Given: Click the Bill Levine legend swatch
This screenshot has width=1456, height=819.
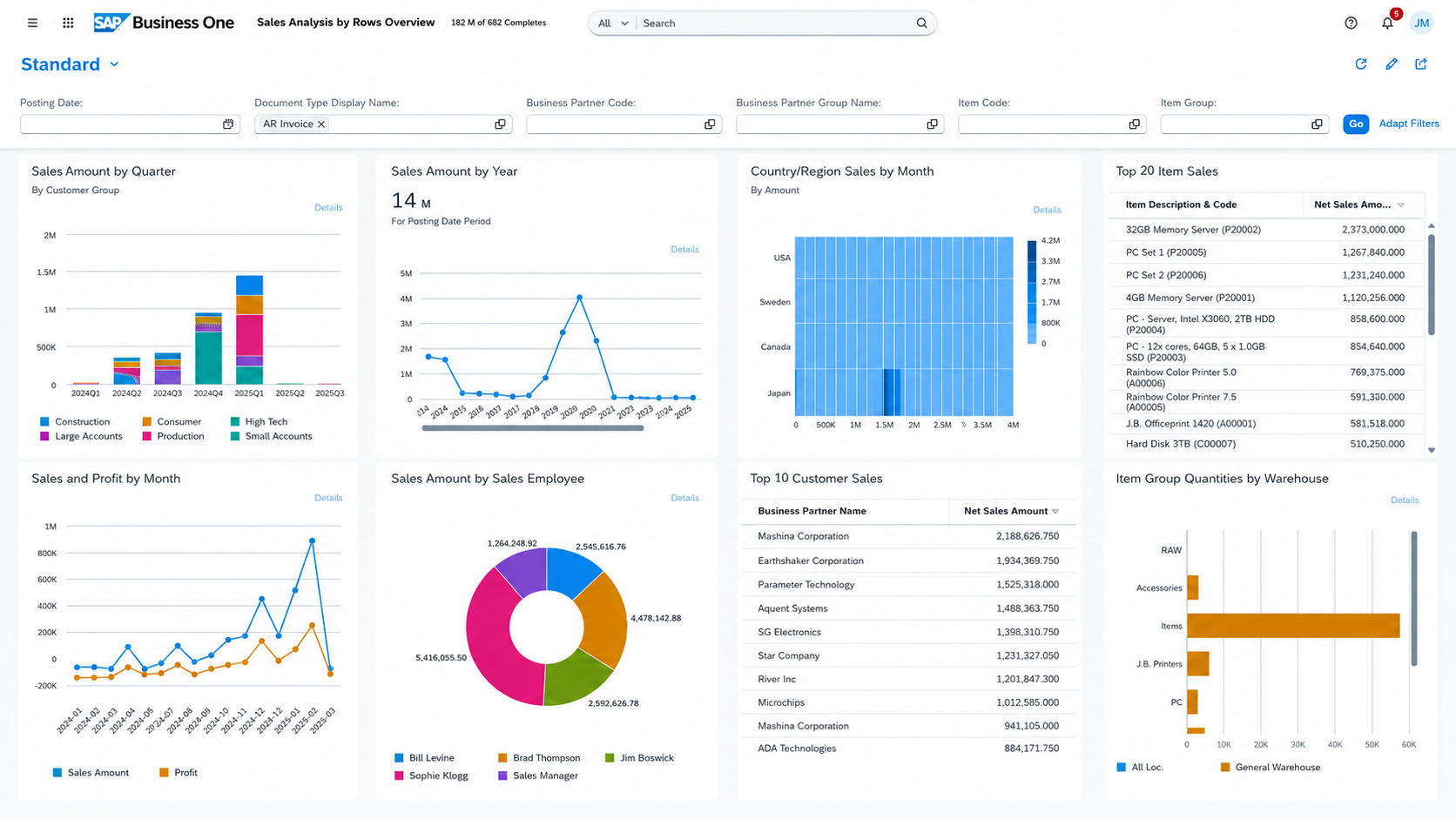Looking at the screenshot, I should point(399,758).
